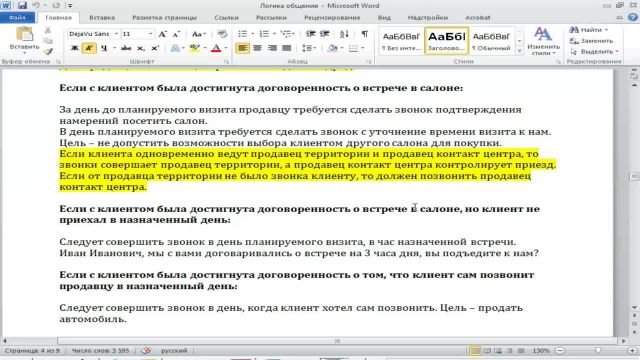Click Заменить (Replace) button
The image size is (640, 360).
(x=591, y=41)
